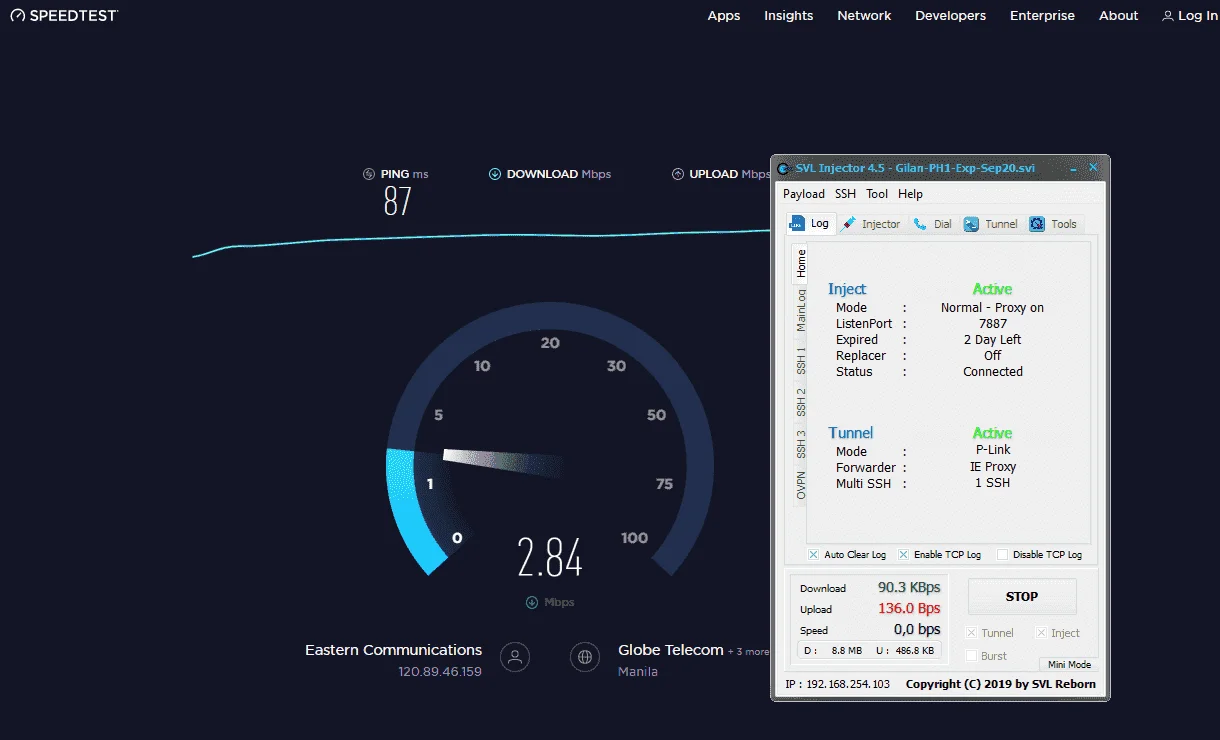Click the uploaded total '486.8 KB'
This screenshot has height=740, width=1220.
tap(913, 651)
